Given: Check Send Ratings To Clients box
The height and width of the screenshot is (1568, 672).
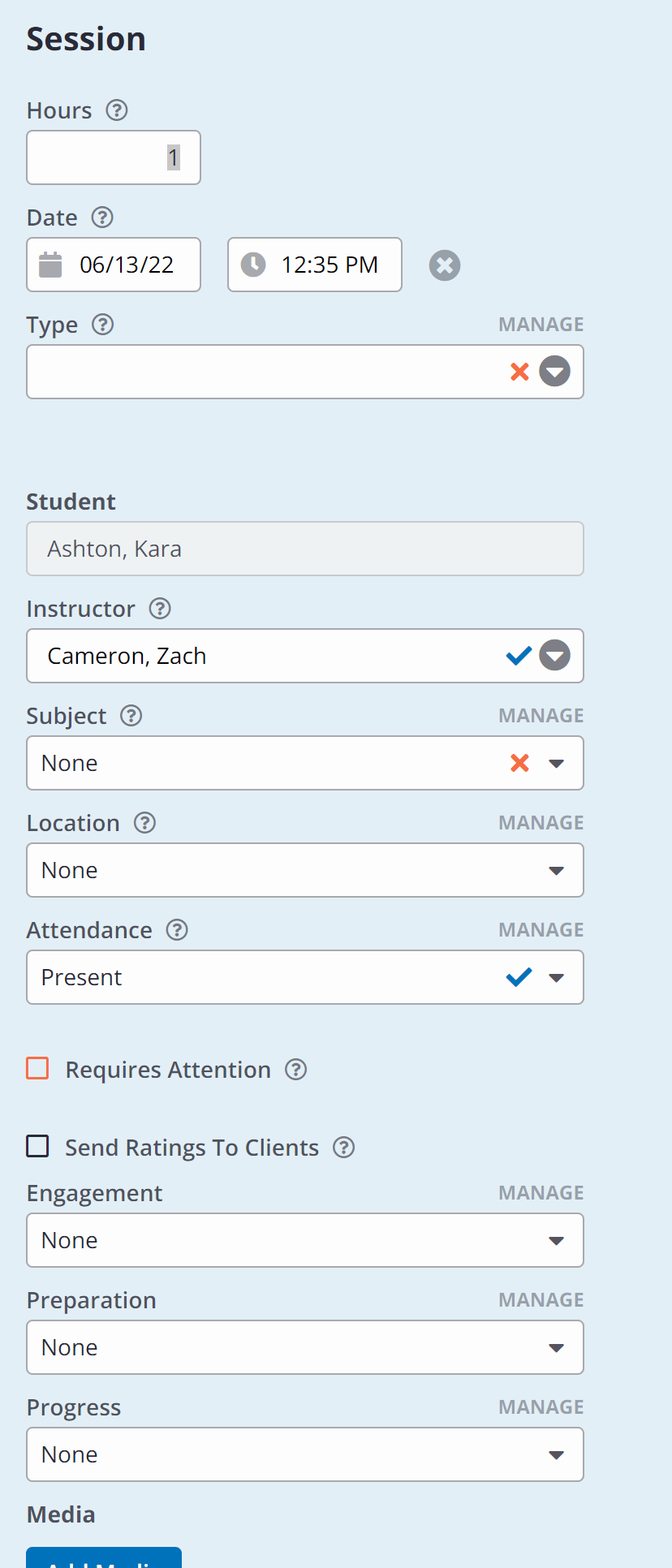Looking at the screenshot, I should [x=37, y=1146].
